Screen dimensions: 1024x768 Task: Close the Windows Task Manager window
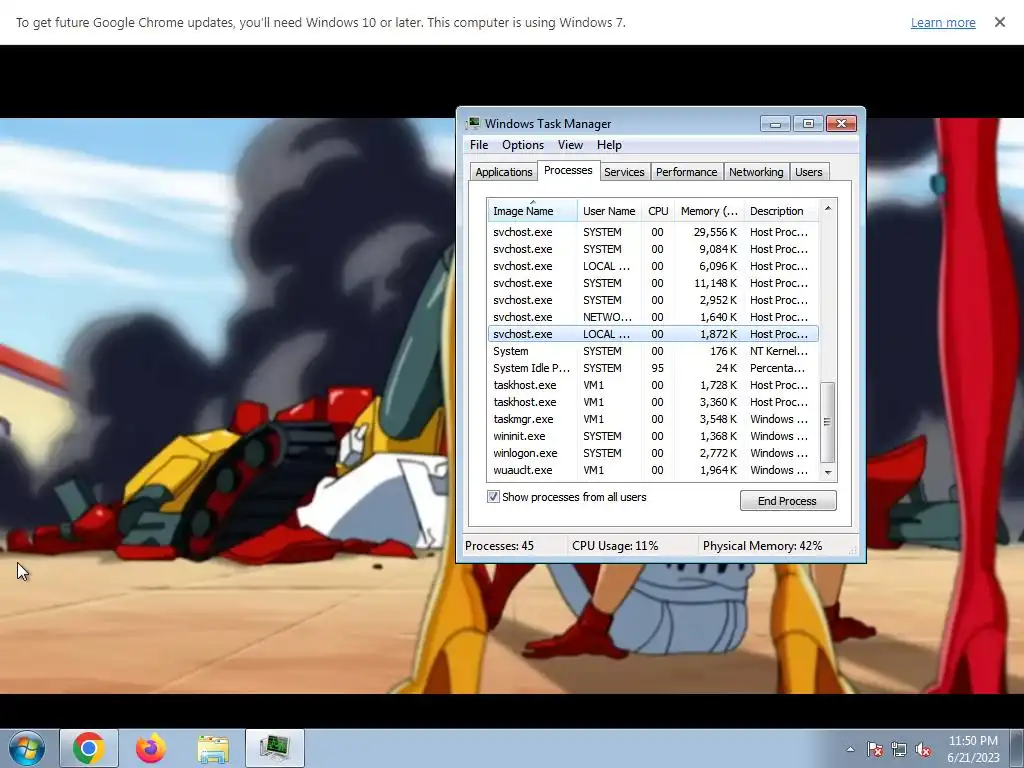[841, 123]
